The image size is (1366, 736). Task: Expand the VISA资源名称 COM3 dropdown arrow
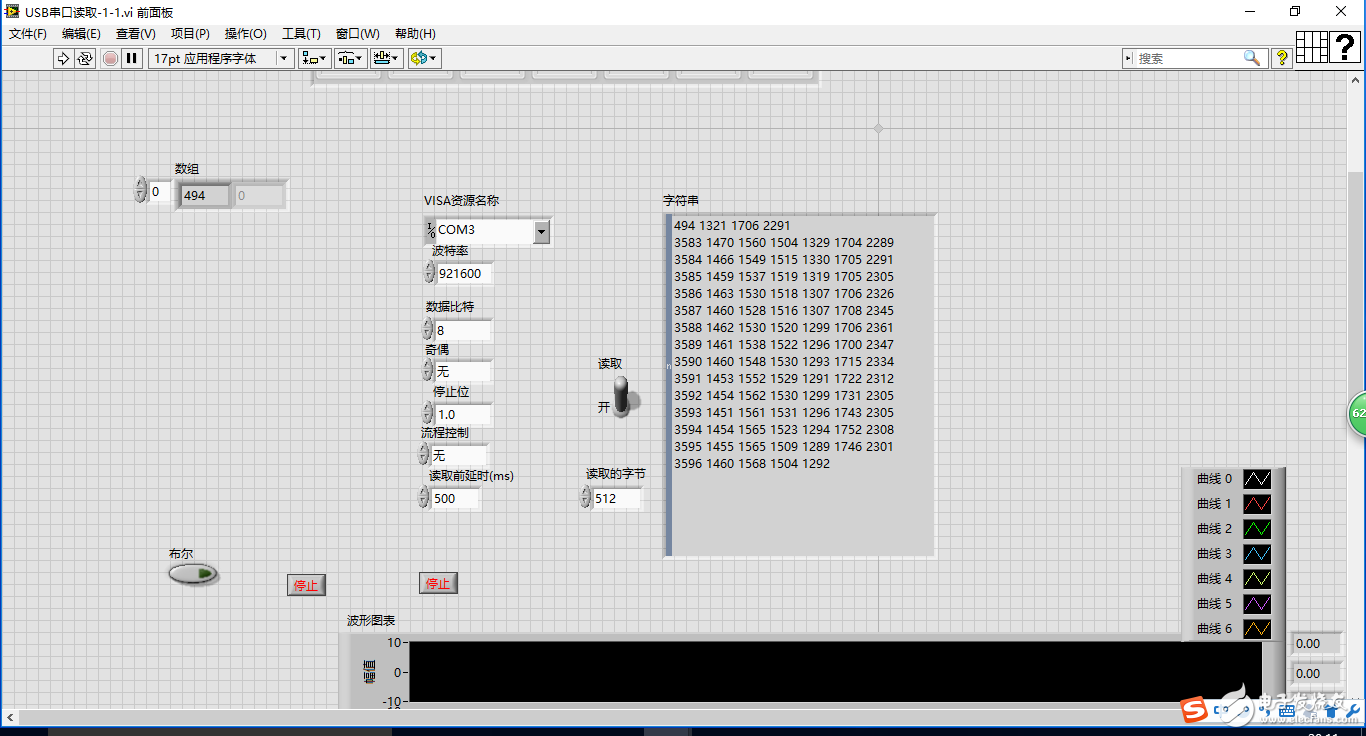[x=541, y=231]
